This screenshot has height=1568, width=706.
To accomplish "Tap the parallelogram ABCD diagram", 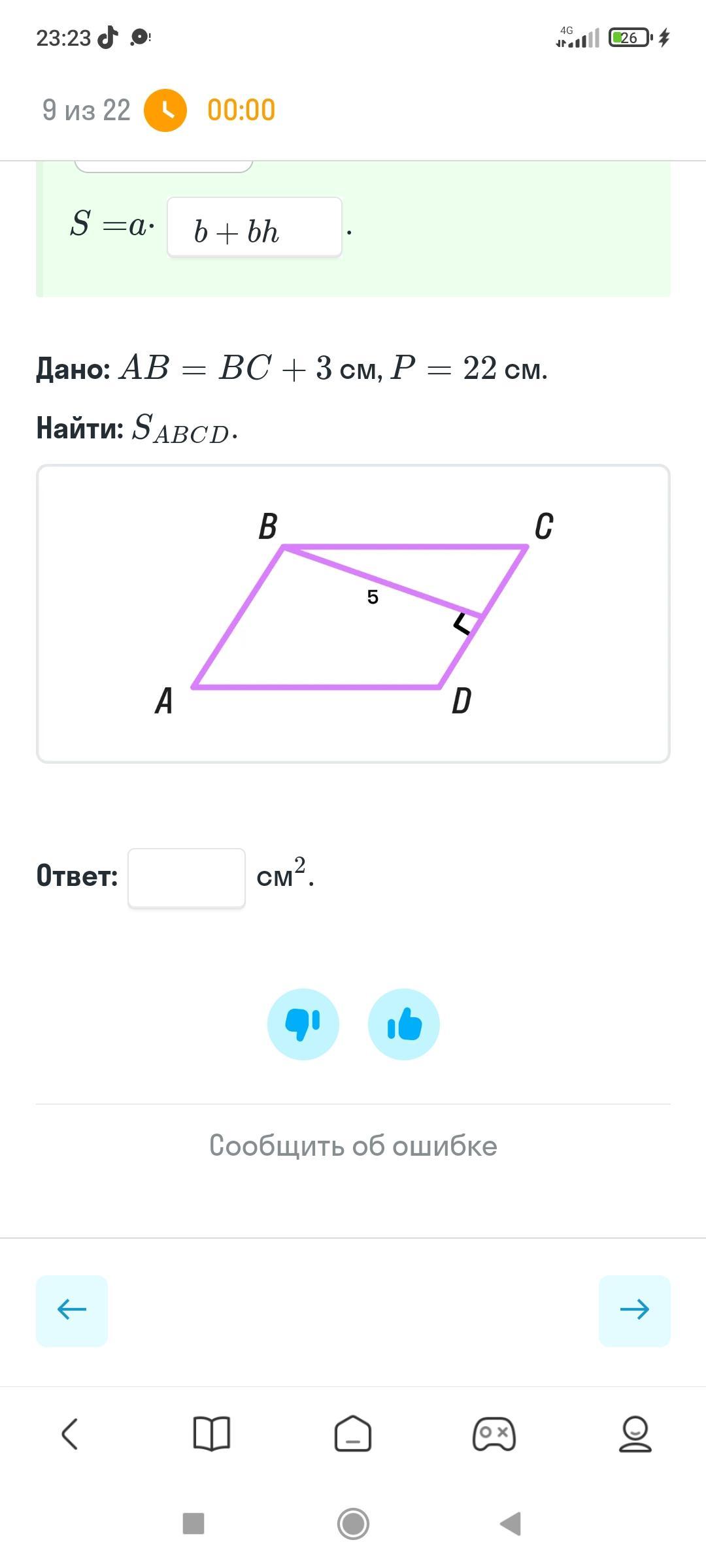I will (x=353, y=614).
